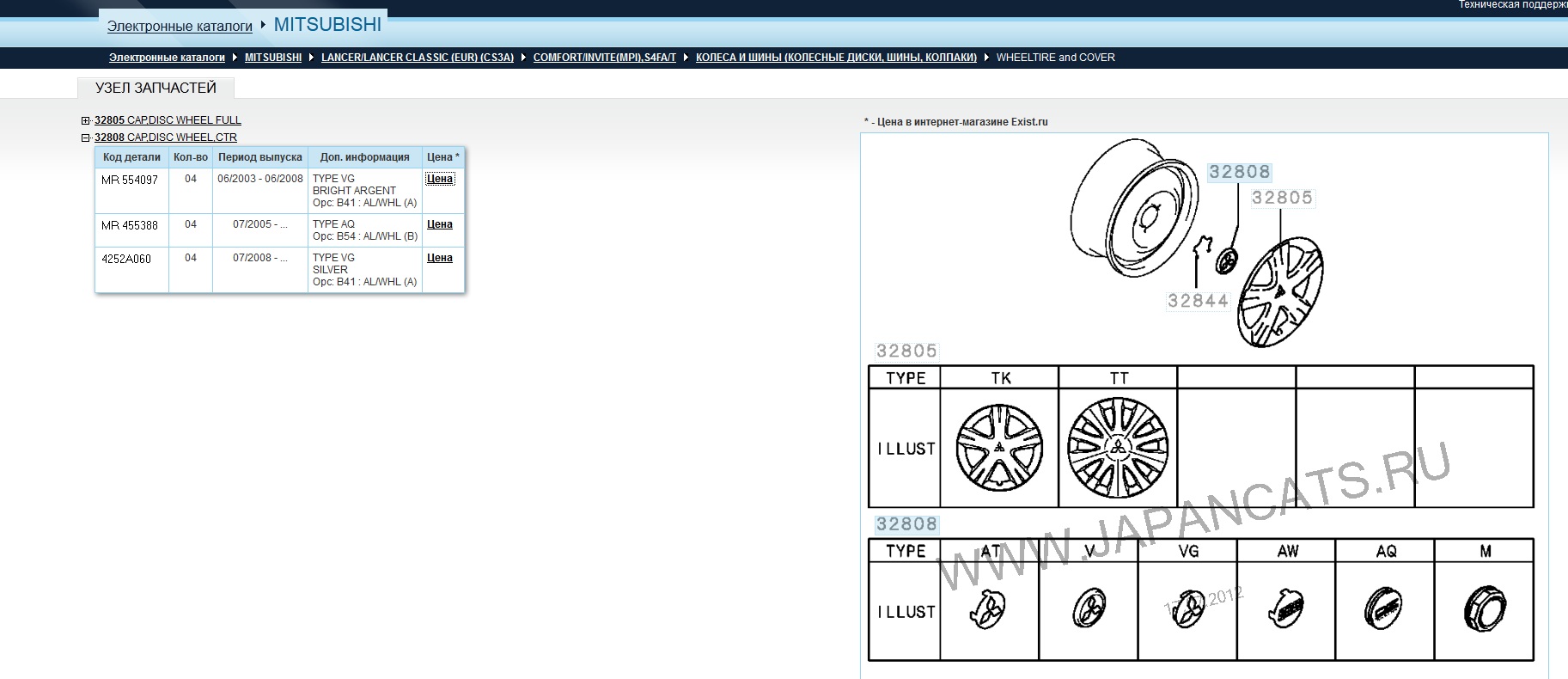Switch to the УЗЕЛ ЗАПЧАСТЕЙ tab
The image size is (1568, 679).
pos(156,88)
